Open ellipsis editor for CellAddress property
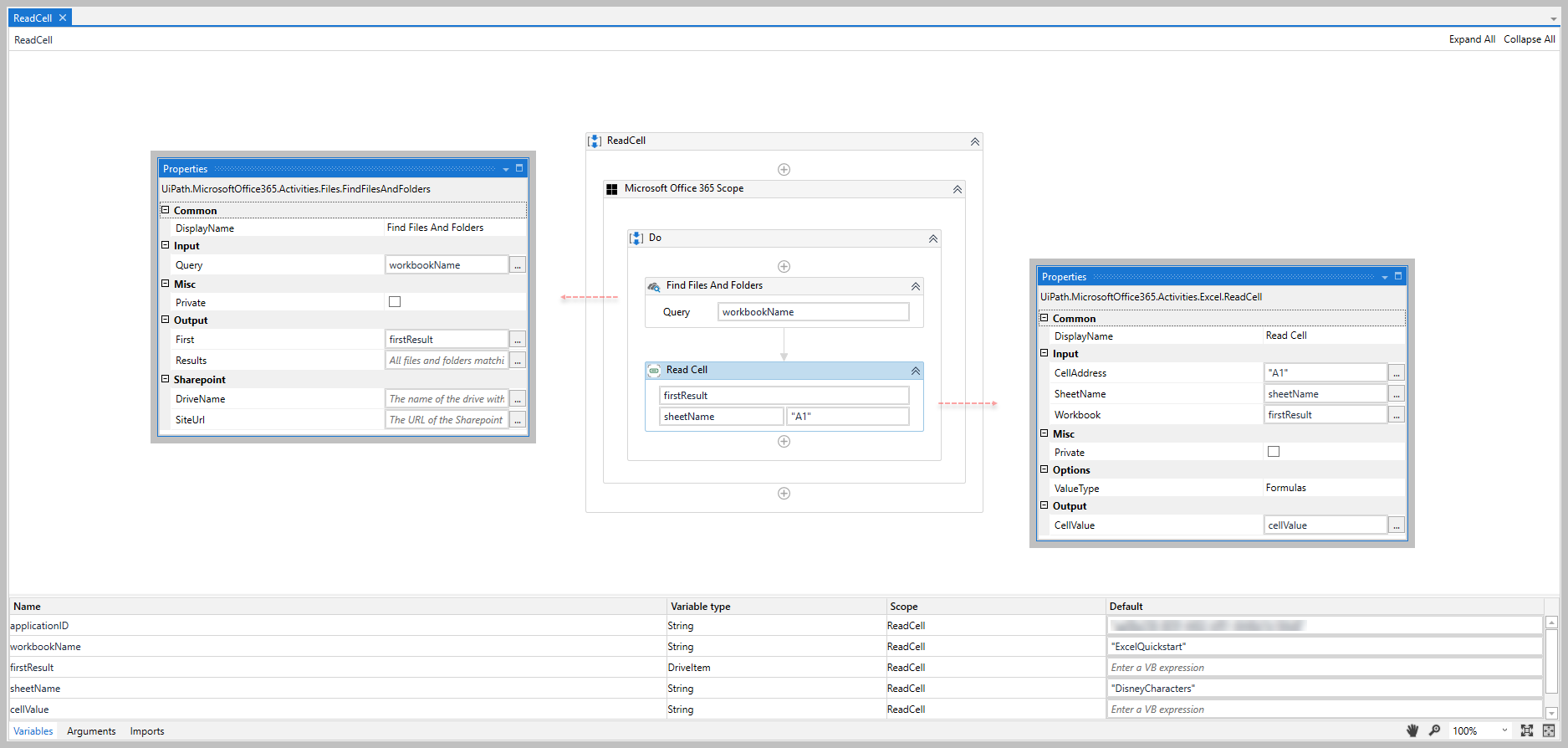 tap(1397, 373)
